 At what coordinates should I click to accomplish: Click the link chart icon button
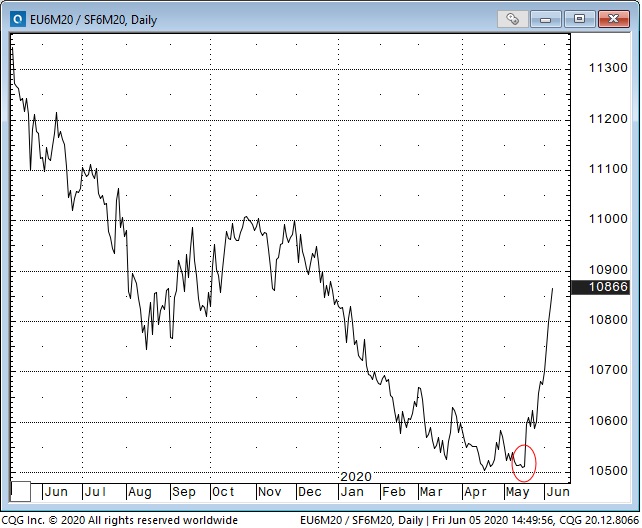click(512, 19)
